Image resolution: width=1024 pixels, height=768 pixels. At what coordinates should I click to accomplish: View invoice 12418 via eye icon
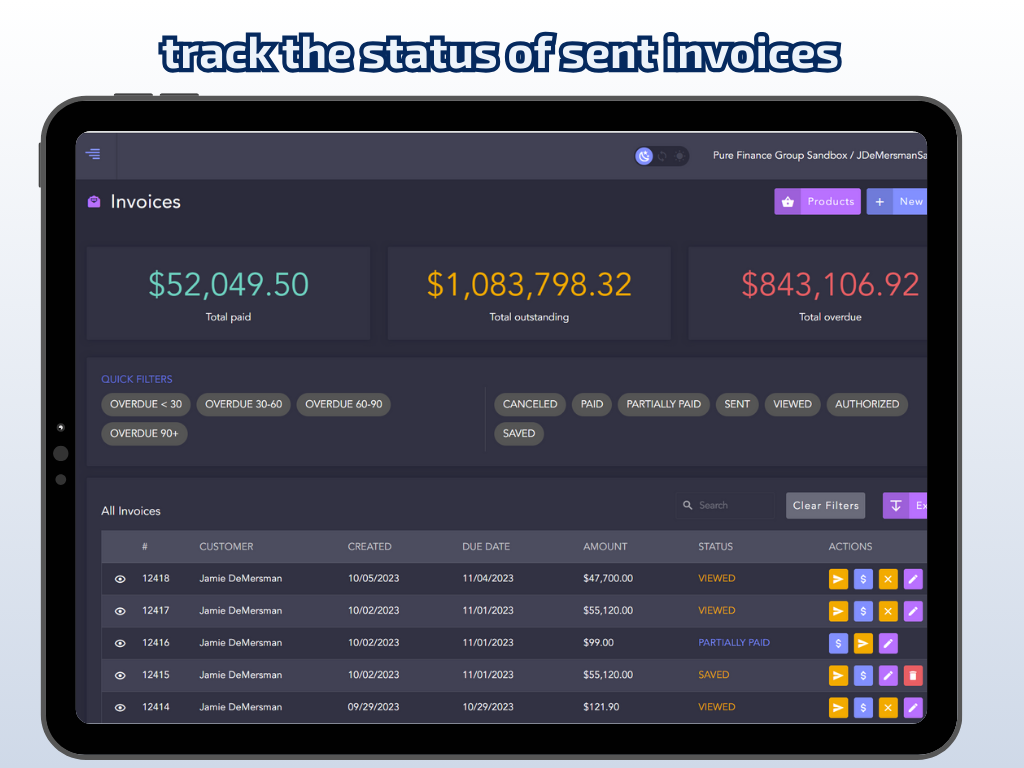pyautogui.click(x=120, y=579)
